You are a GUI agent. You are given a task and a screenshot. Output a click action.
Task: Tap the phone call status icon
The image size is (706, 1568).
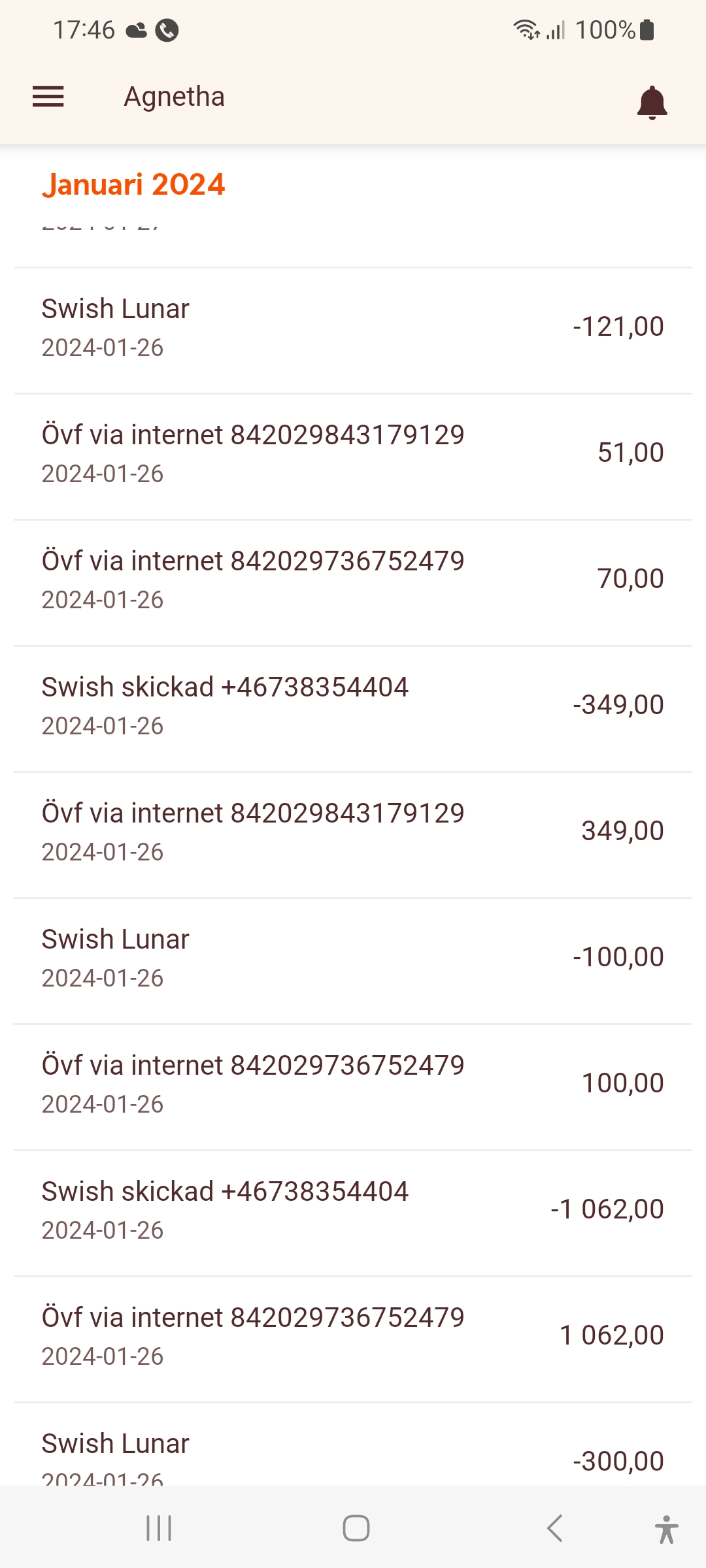[x=167, y=30]
